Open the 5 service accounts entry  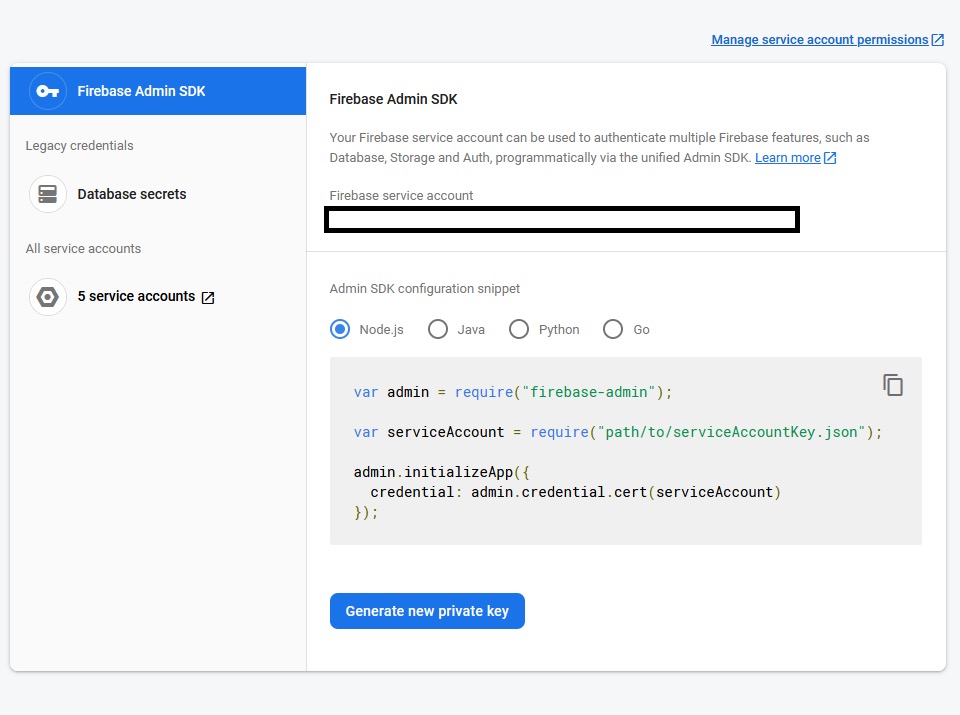136,297
